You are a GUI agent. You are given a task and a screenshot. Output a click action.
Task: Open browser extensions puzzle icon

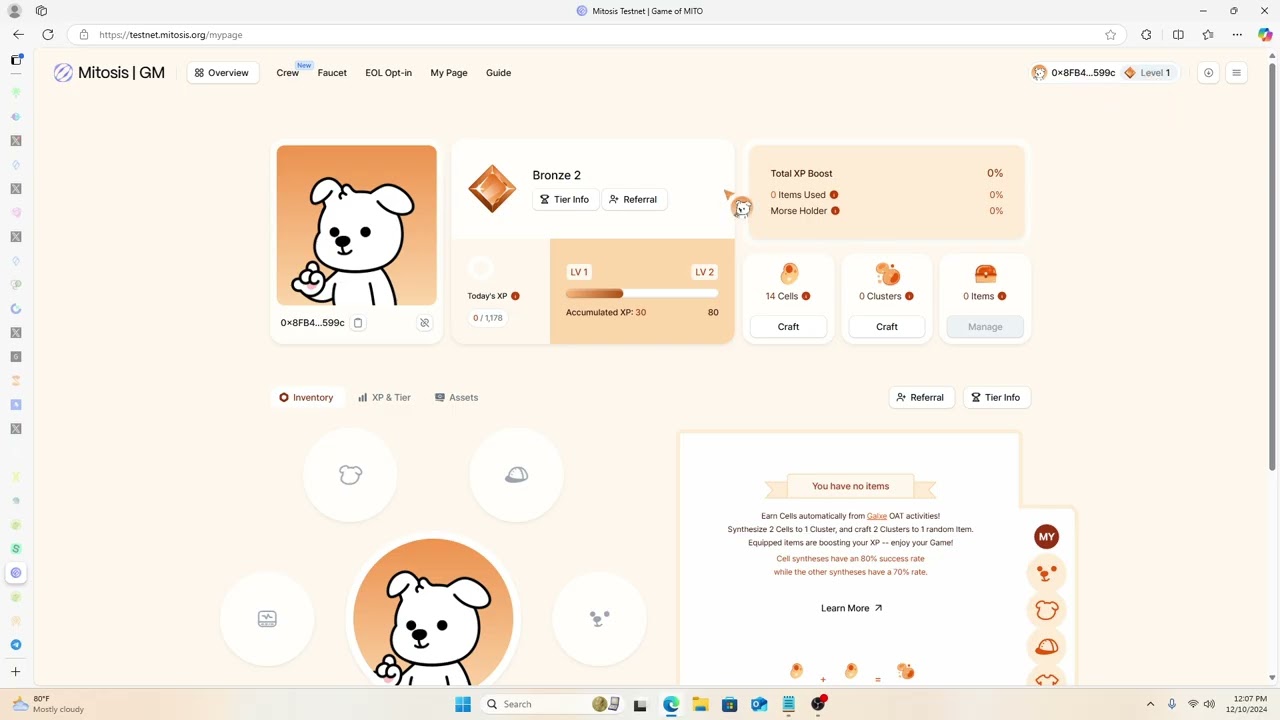[1146, 35]
